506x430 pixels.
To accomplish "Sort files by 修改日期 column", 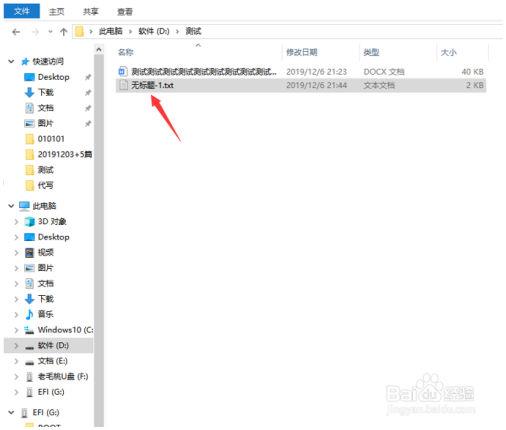I will point(302,52).
